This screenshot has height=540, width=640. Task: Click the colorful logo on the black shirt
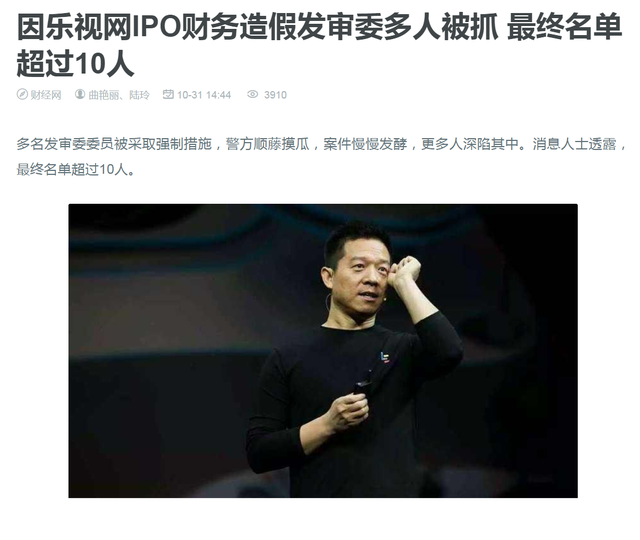coord(384,357)
